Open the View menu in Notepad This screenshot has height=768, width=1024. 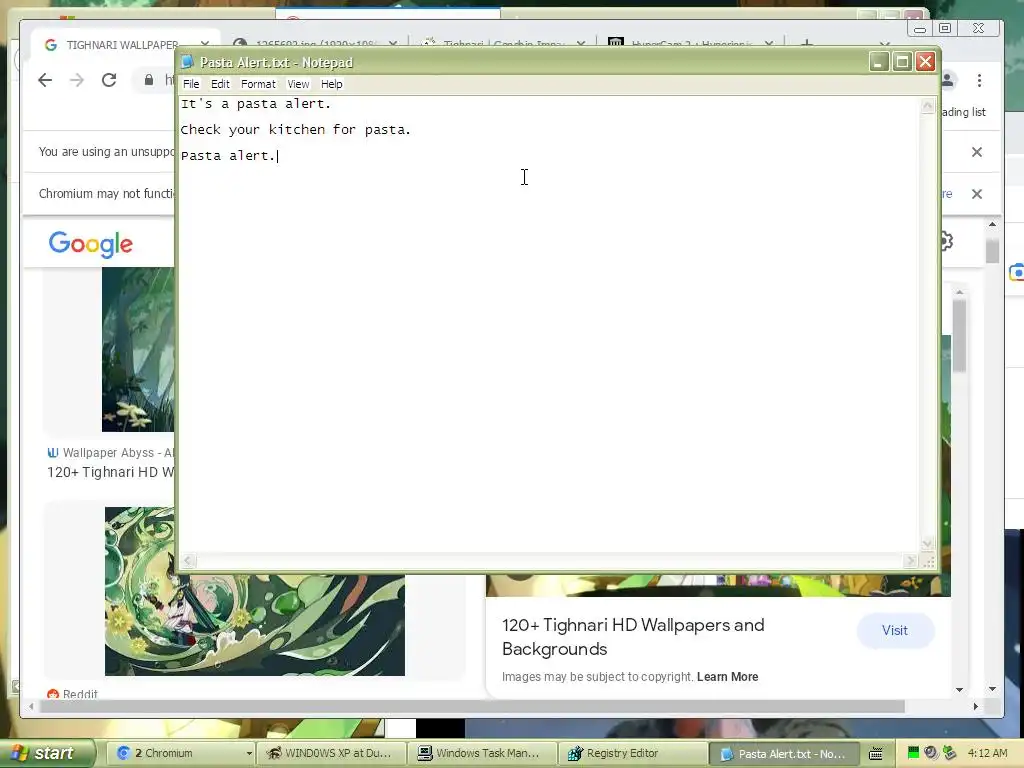point(298,84)
